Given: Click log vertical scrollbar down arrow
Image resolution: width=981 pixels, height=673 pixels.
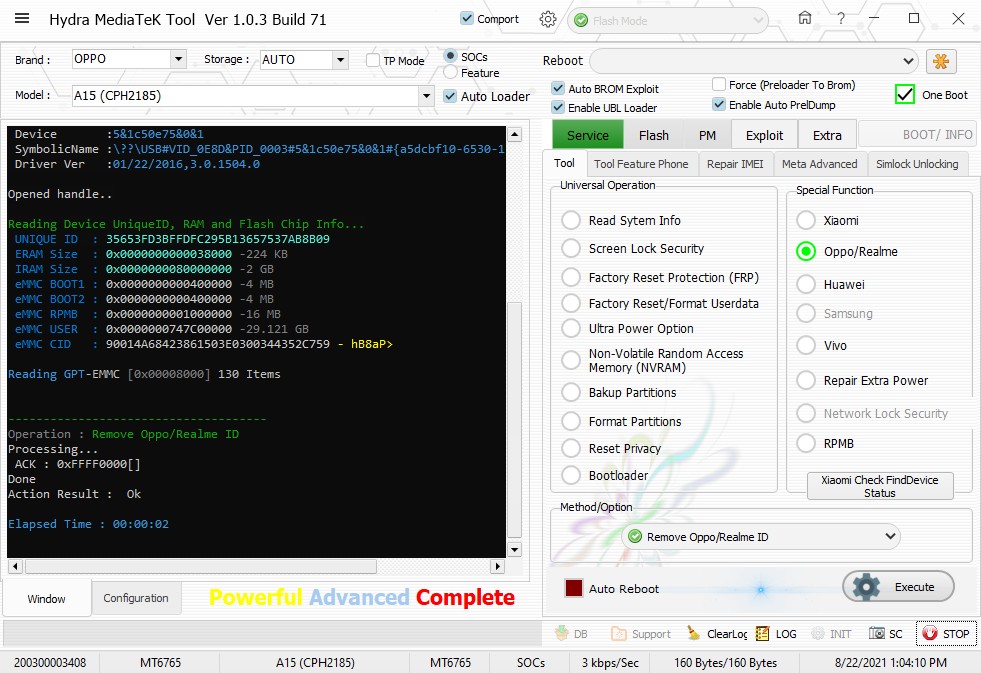Looking at the screenshot, I should [514, 550].
